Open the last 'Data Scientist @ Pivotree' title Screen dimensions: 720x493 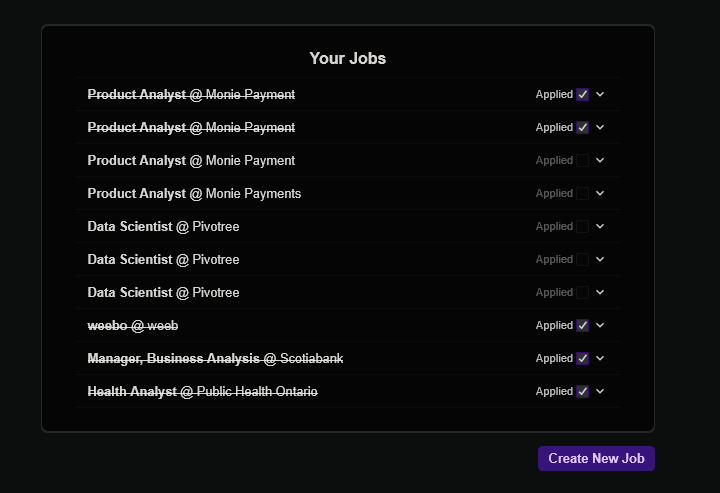[163, 293]
